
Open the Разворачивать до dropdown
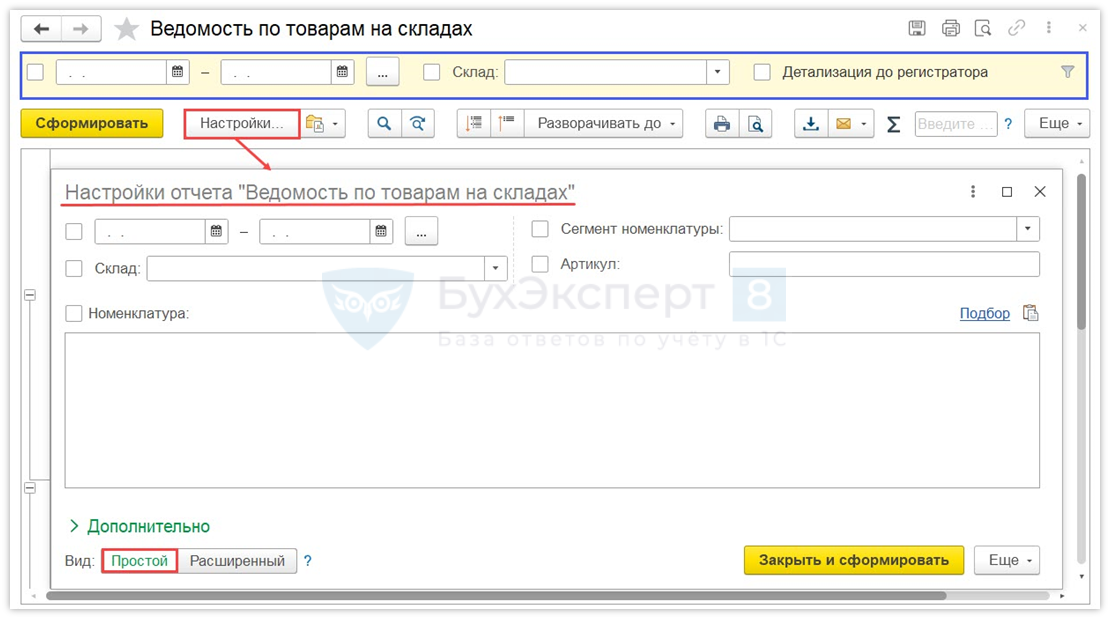pos(604,123)
